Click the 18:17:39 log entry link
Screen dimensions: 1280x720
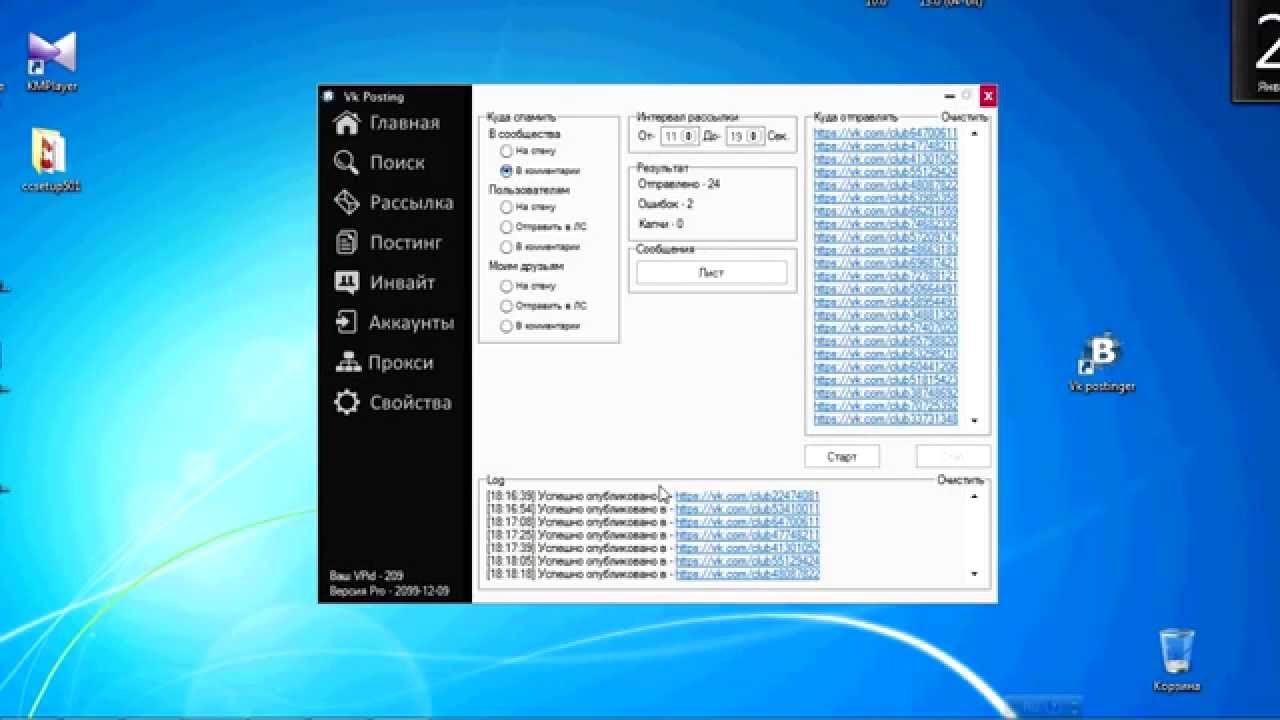pyautogui.click(x=747, y=548)
